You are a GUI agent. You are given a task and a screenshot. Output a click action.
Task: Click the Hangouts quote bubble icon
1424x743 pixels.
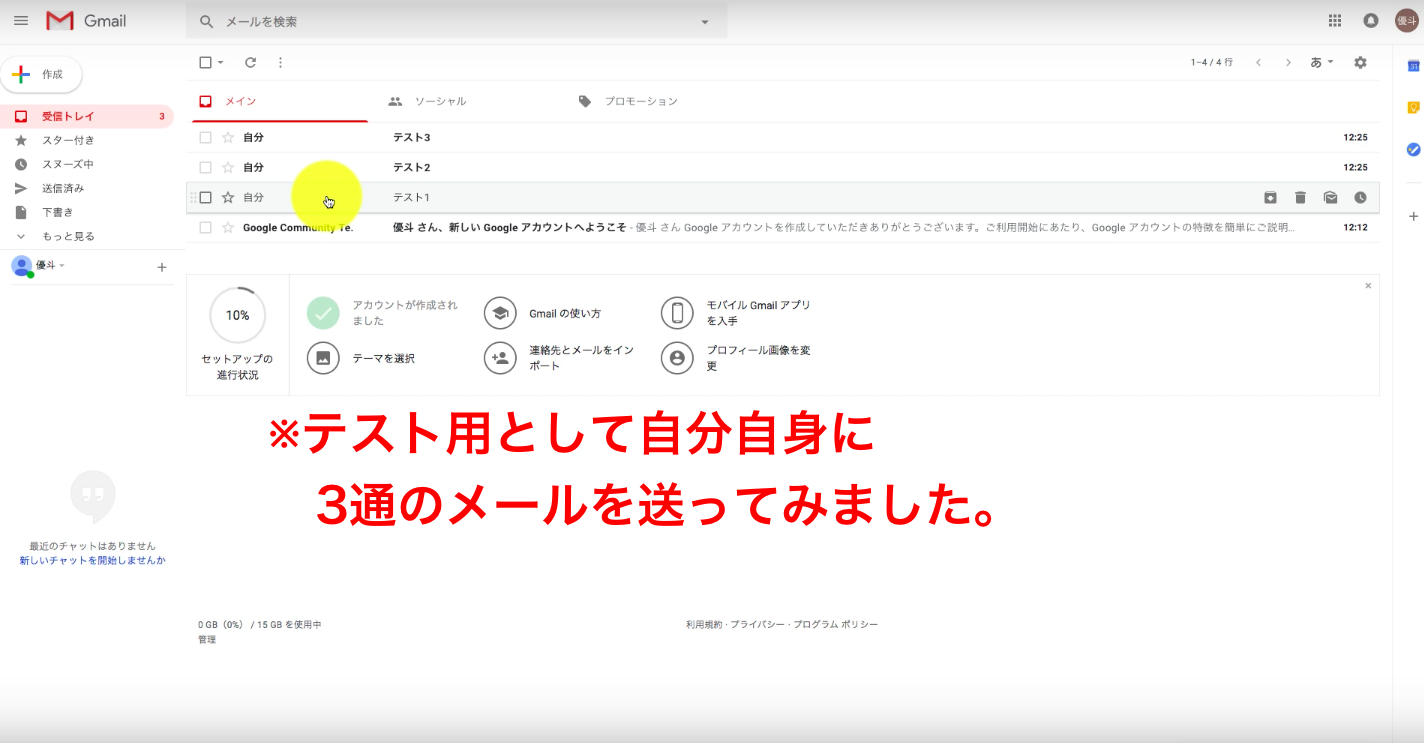[x=93, y=497]
